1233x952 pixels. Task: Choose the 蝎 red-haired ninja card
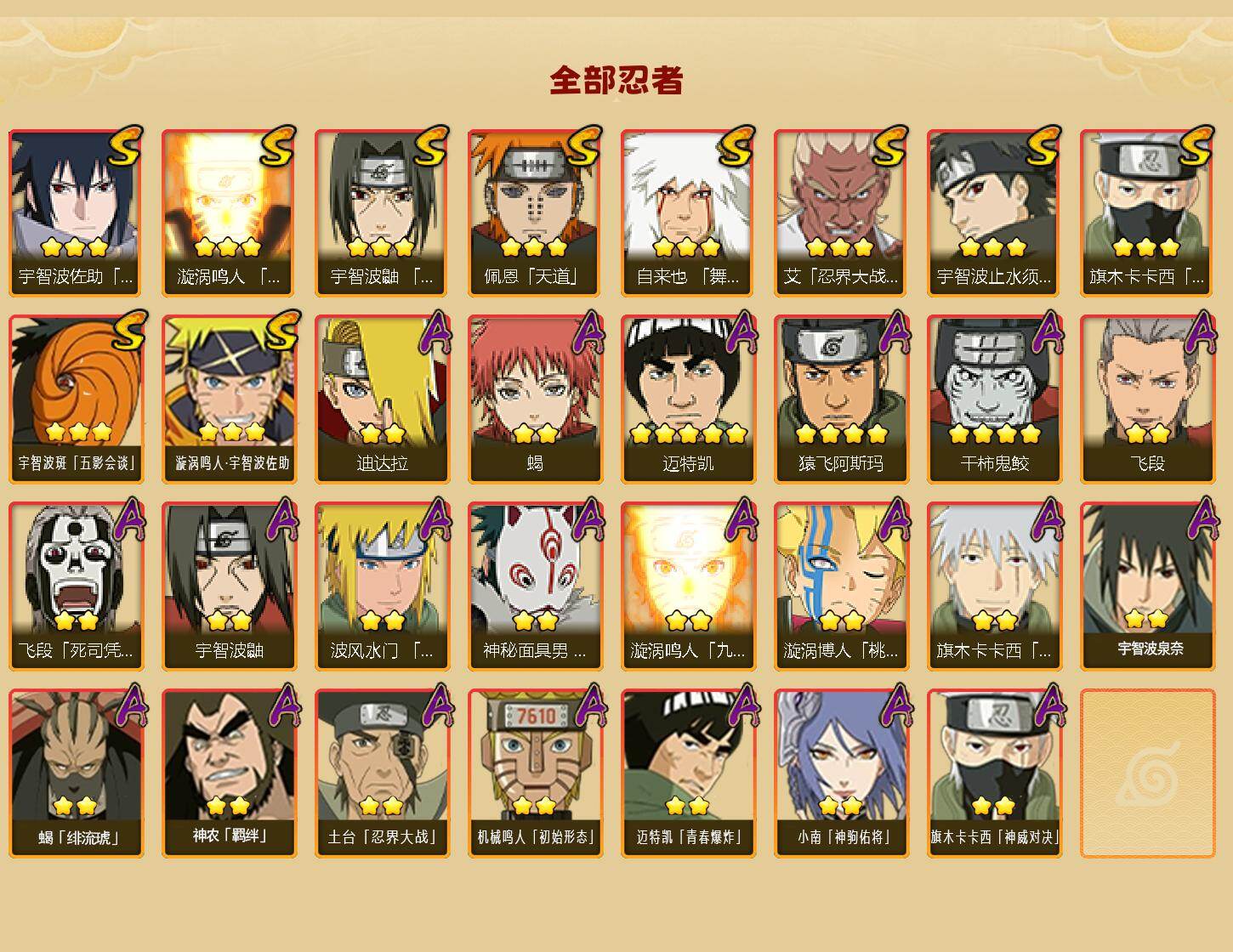pyautogui.click(x=535, y=399)
